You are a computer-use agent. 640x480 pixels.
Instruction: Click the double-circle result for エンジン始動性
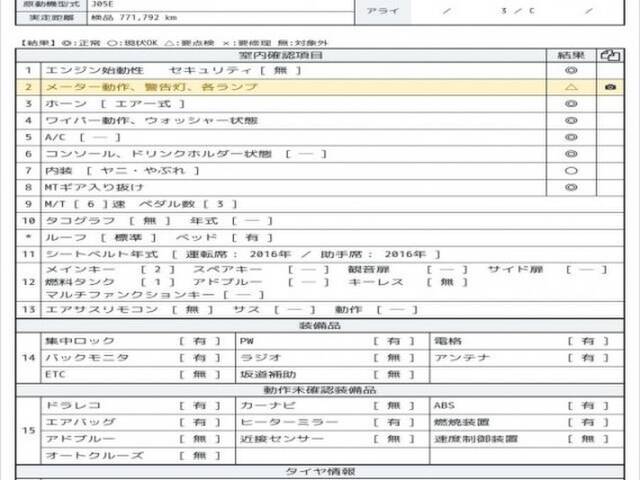pos(571,70)
